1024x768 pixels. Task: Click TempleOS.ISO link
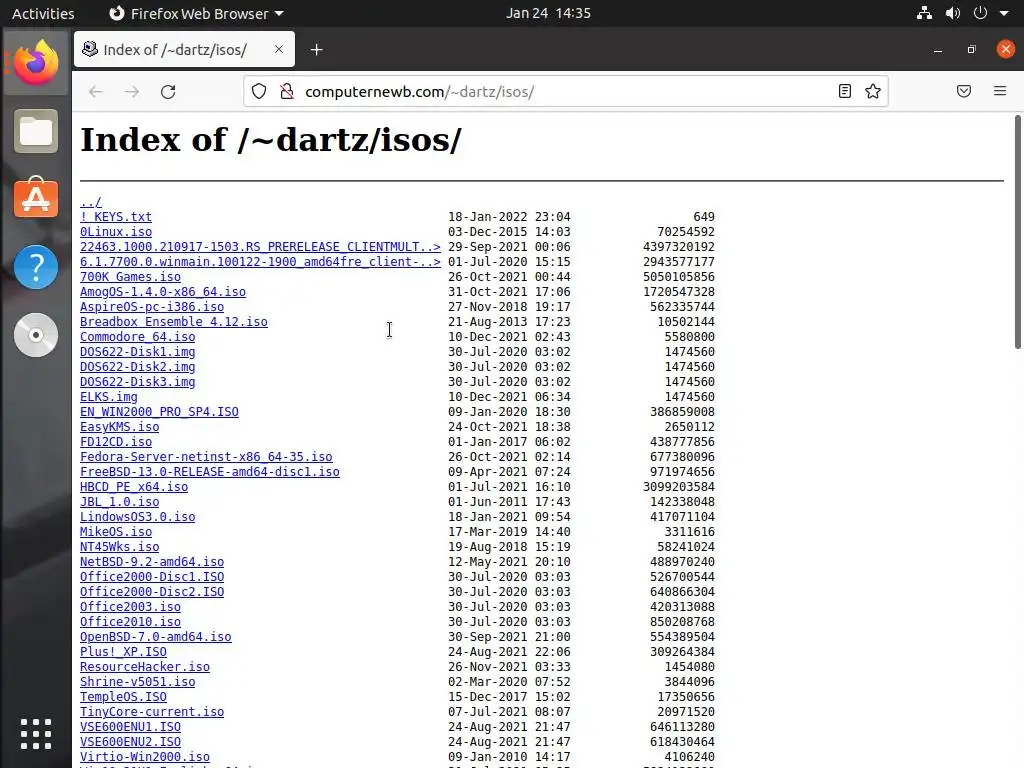(123, 697)
